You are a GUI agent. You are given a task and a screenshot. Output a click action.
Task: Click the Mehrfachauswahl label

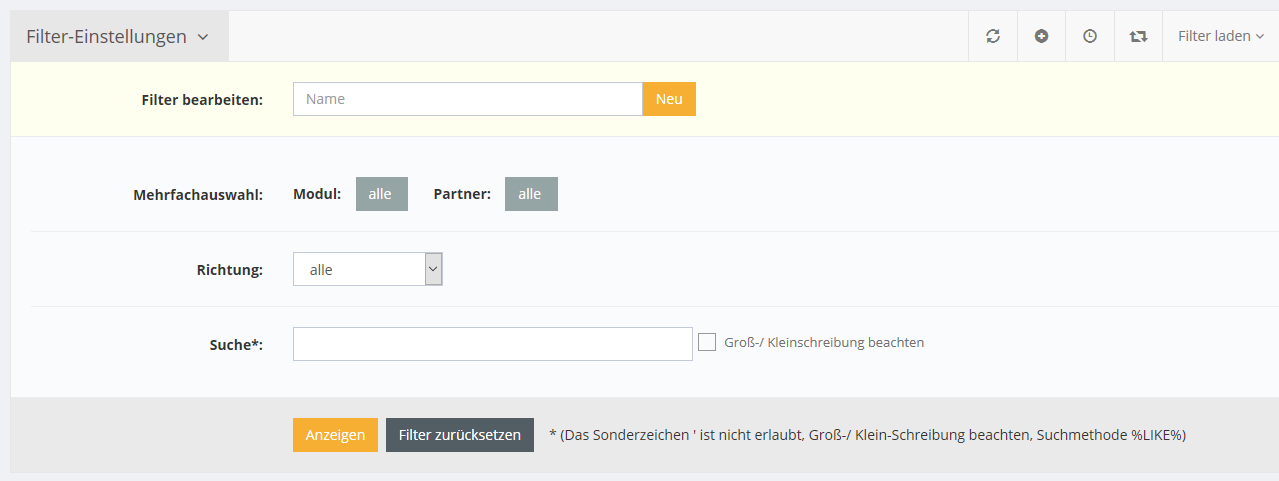coord(197,195)
